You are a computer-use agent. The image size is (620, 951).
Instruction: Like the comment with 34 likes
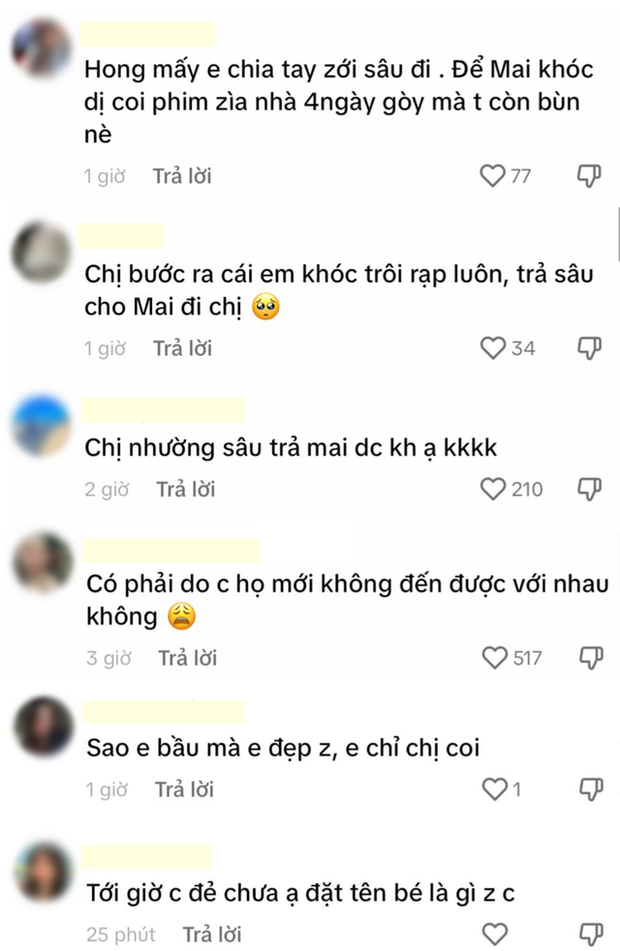click(493, 348)
